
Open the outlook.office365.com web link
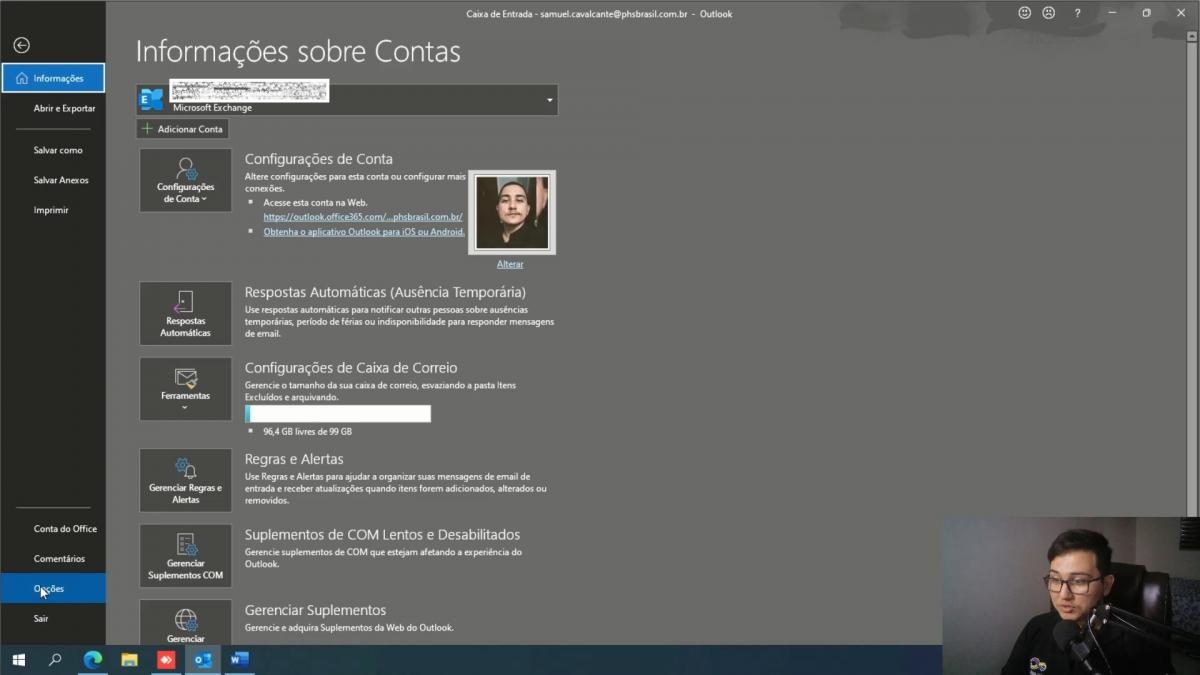[x=363, y=217]
